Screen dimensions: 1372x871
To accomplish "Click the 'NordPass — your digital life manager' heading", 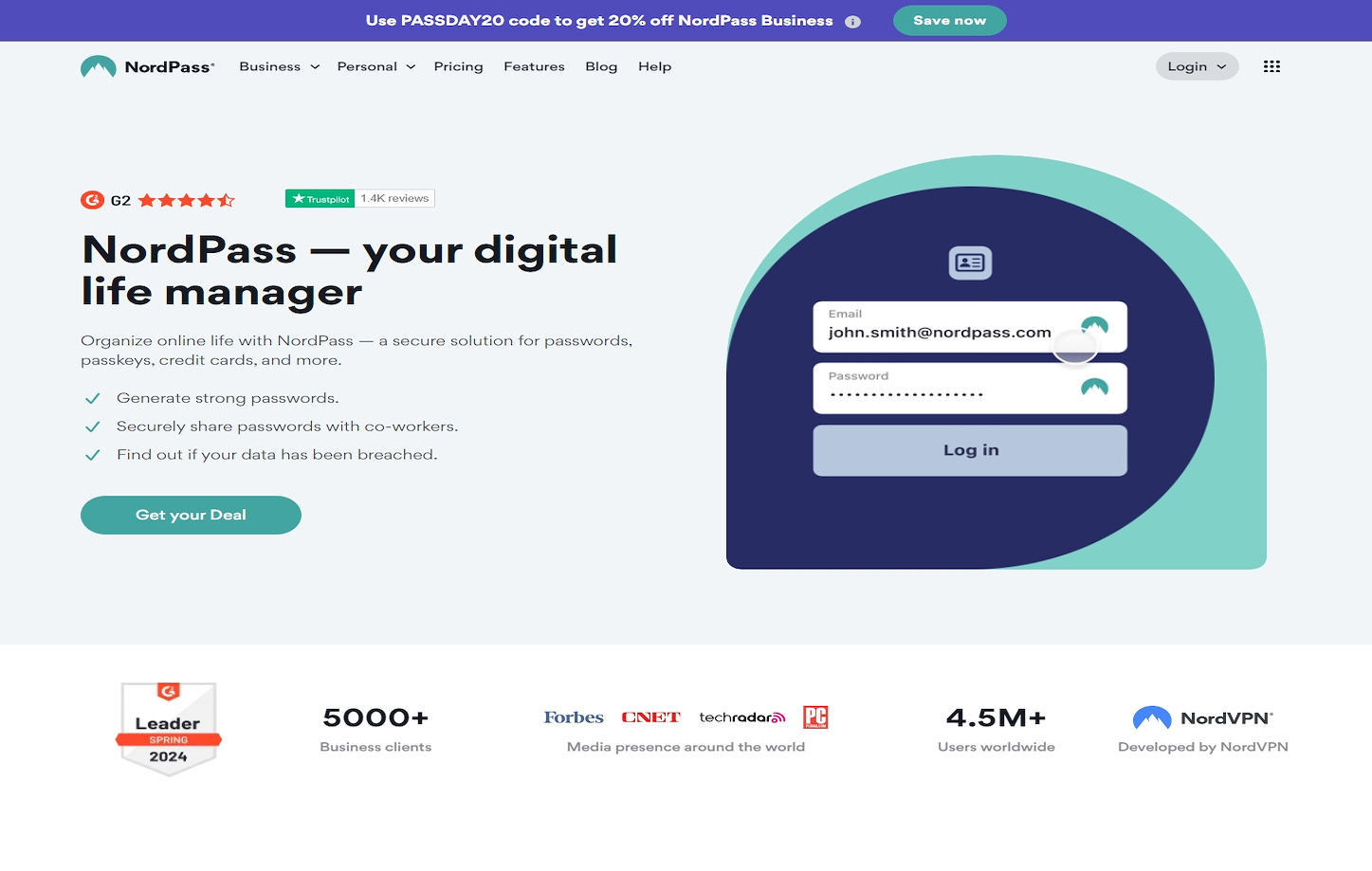I will pyautogui.click(x=350, y=270).
